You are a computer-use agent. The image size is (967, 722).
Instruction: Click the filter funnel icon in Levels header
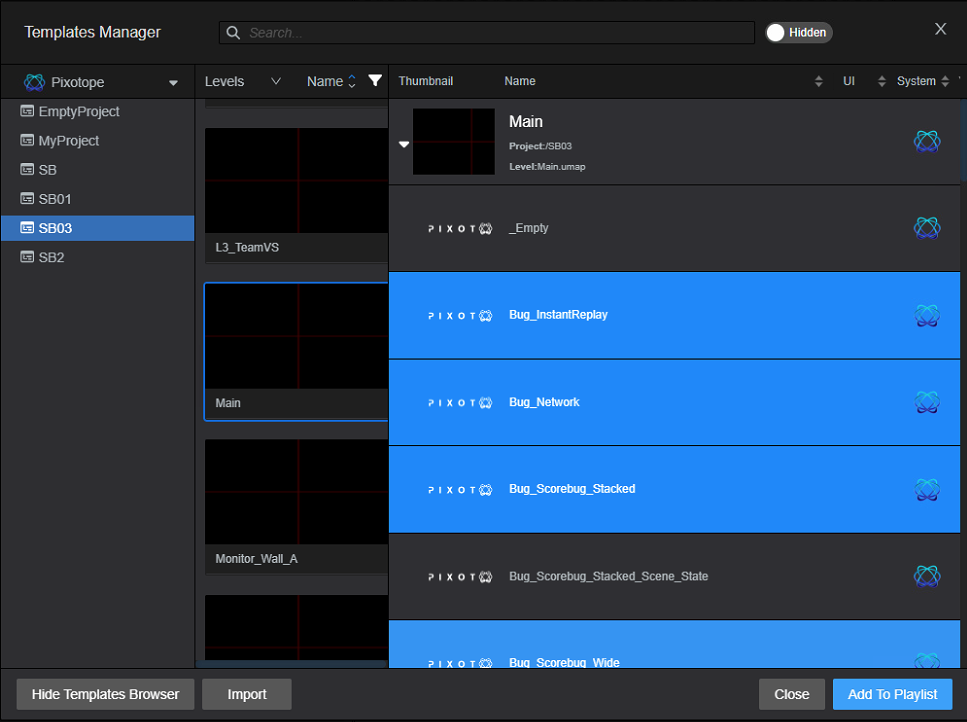click(x=375, y=81)
